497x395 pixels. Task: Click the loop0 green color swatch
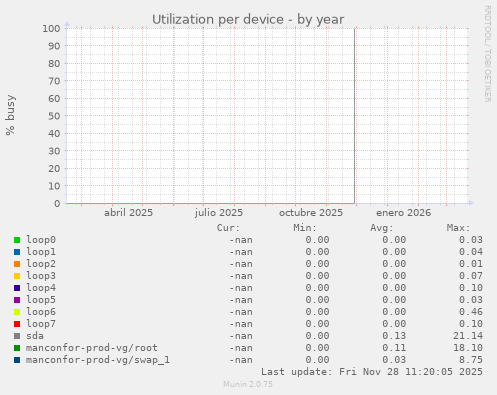(x=17, y=240)
